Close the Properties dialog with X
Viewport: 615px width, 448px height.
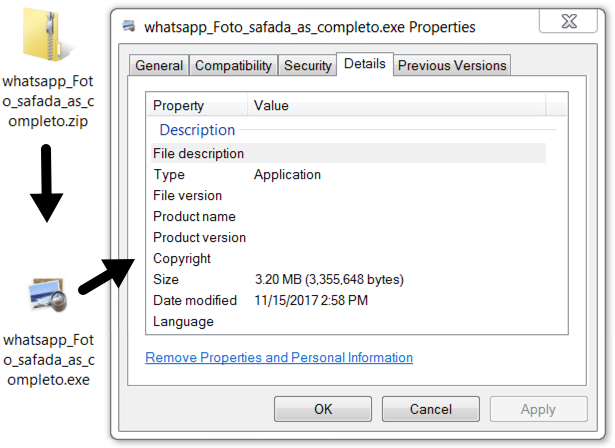tap(568, 21)
